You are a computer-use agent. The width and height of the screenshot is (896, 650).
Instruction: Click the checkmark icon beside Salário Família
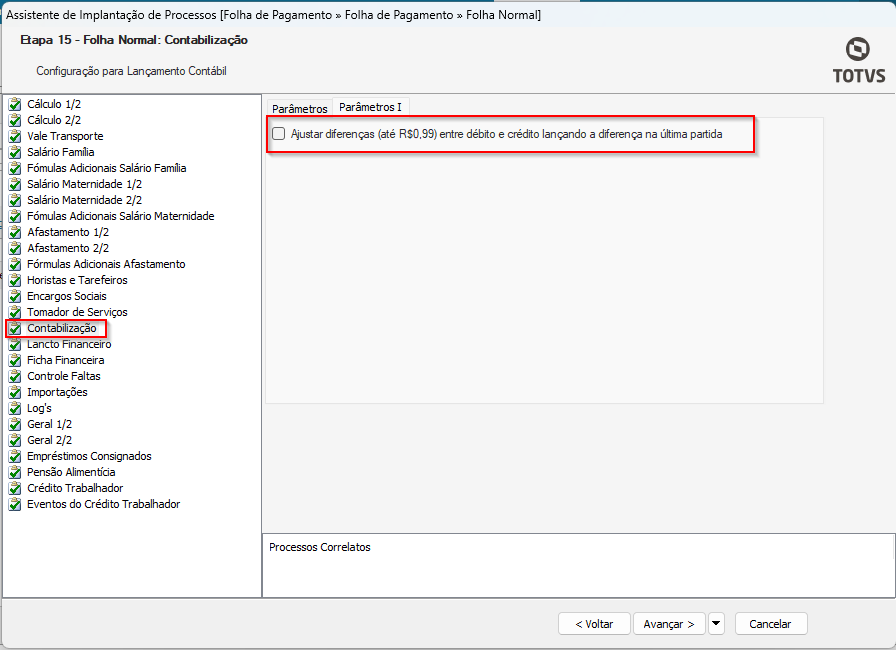click(15, 152)
